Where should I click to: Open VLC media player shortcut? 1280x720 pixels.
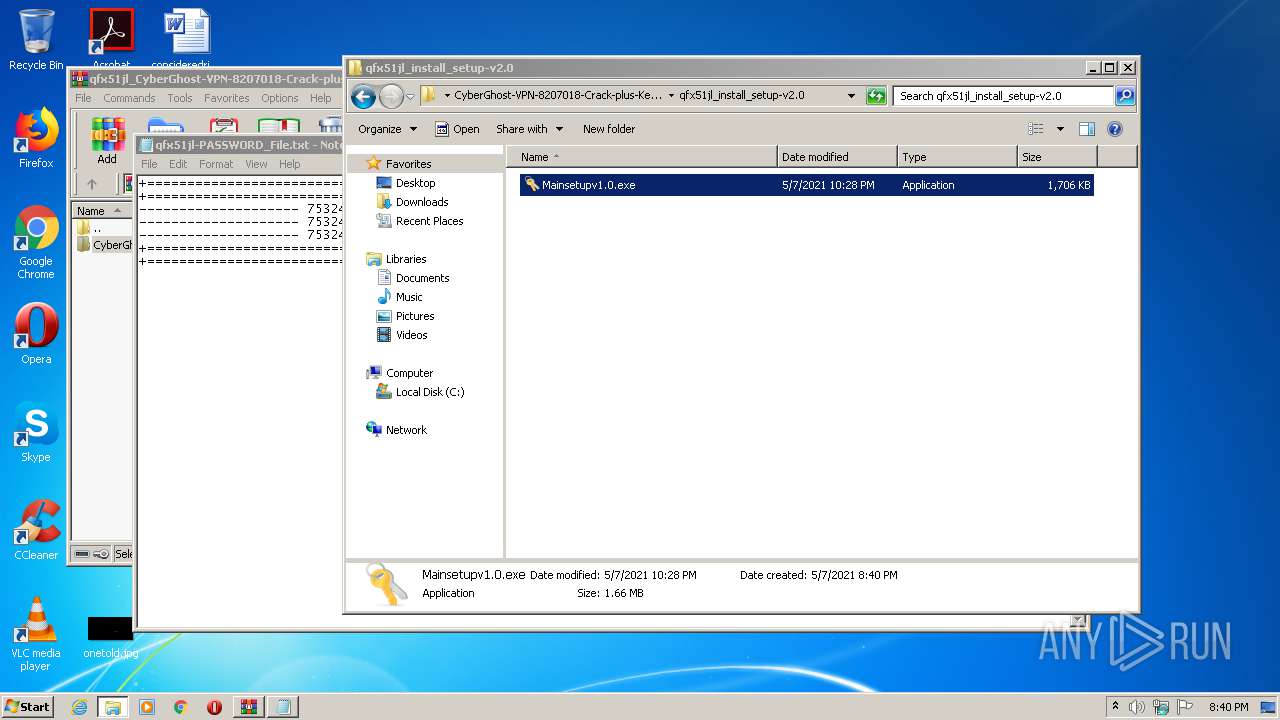point(36,634)
